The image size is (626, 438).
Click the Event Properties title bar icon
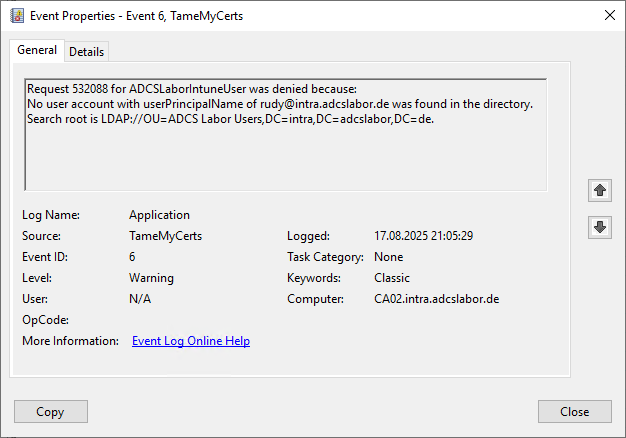pyautogui.click(x=17, y=16)
